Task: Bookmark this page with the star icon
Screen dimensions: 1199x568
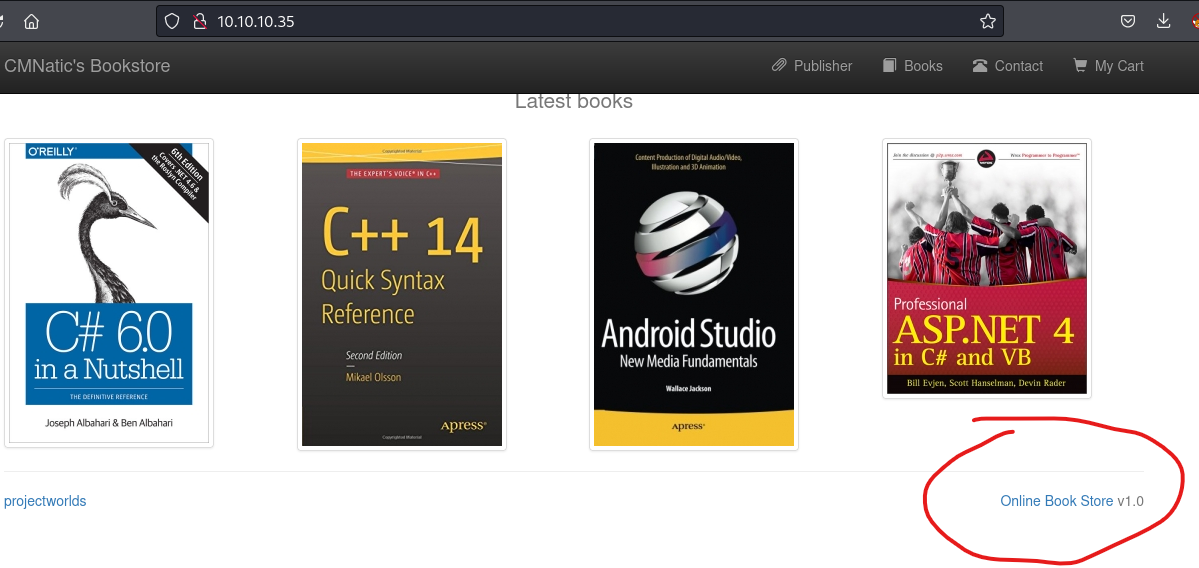Action: [988, 21]
